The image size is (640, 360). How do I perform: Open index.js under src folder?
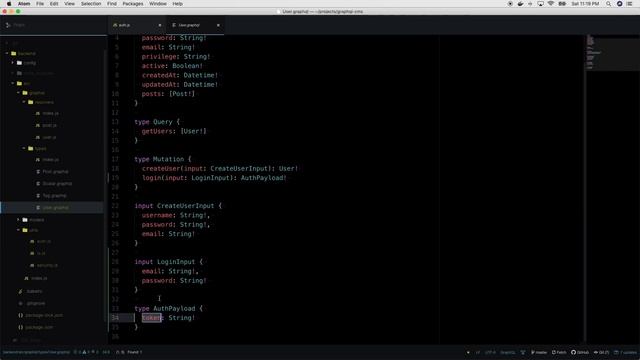tap(39, 278)
